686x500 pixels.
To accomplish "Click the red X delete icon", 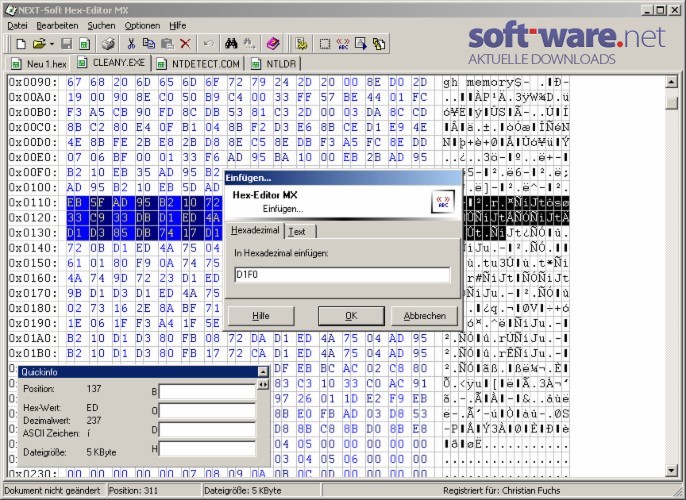I will pyautogui.click(x=186, y=44).
